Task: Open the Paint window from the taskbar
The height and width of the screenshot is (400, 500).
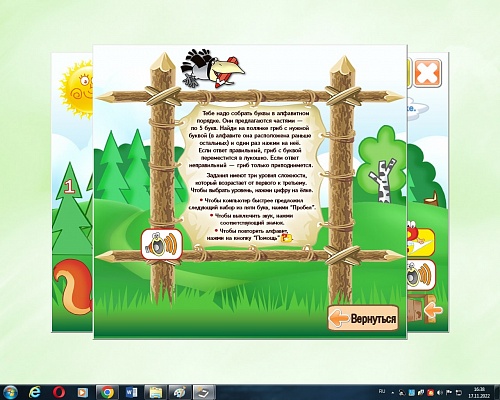Action: pos(180,392)
